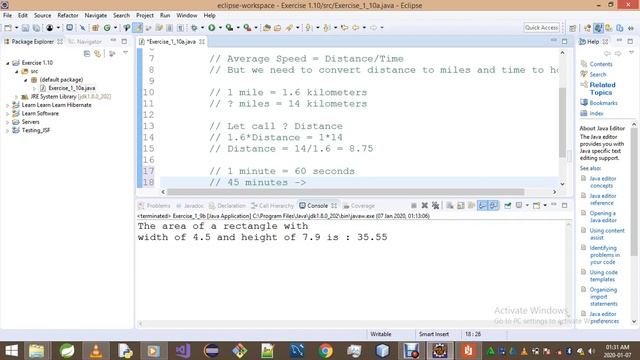
Task: Click Clear Console icon
Action: coord(450,205)
